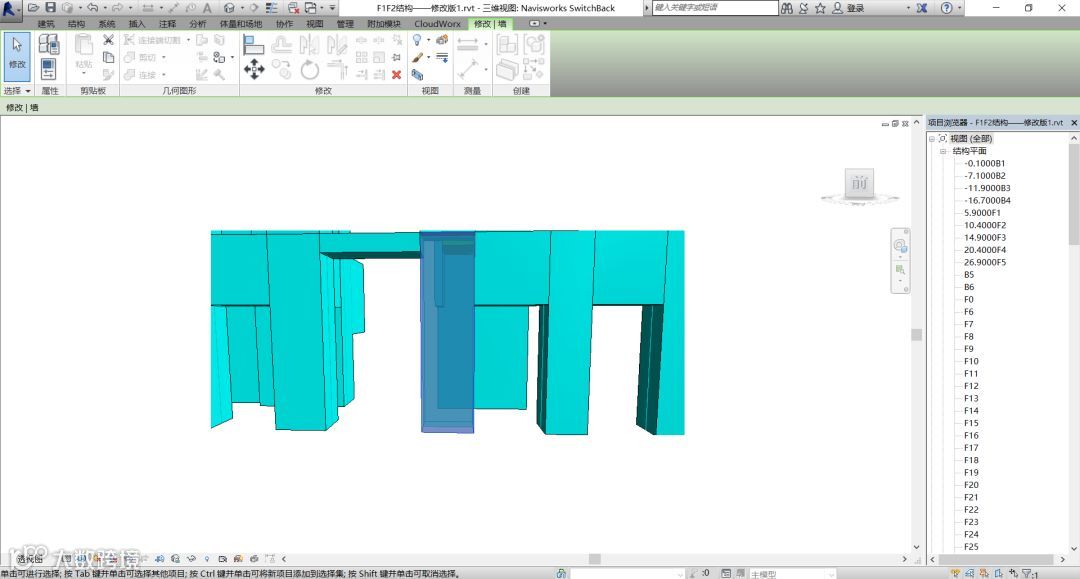
Task: Click the Save icon in quick access toolbar
Action: click(51, 8)
